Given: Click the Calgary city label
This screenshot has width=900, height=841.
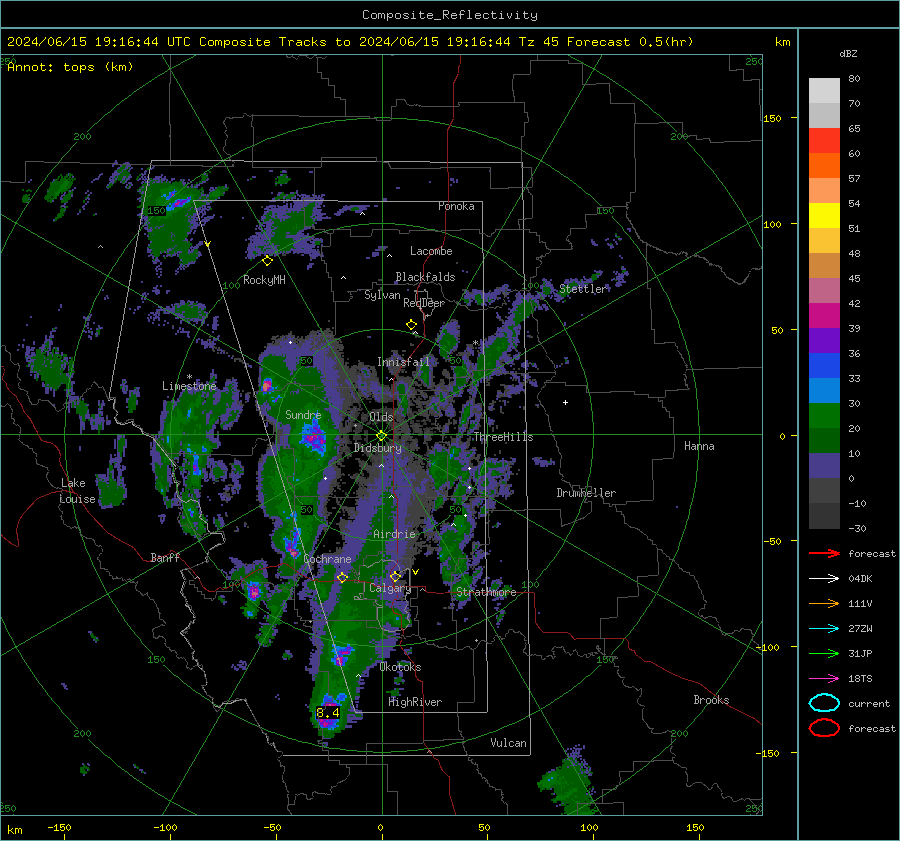Looking at the screenshot, I should click(390, 588).
